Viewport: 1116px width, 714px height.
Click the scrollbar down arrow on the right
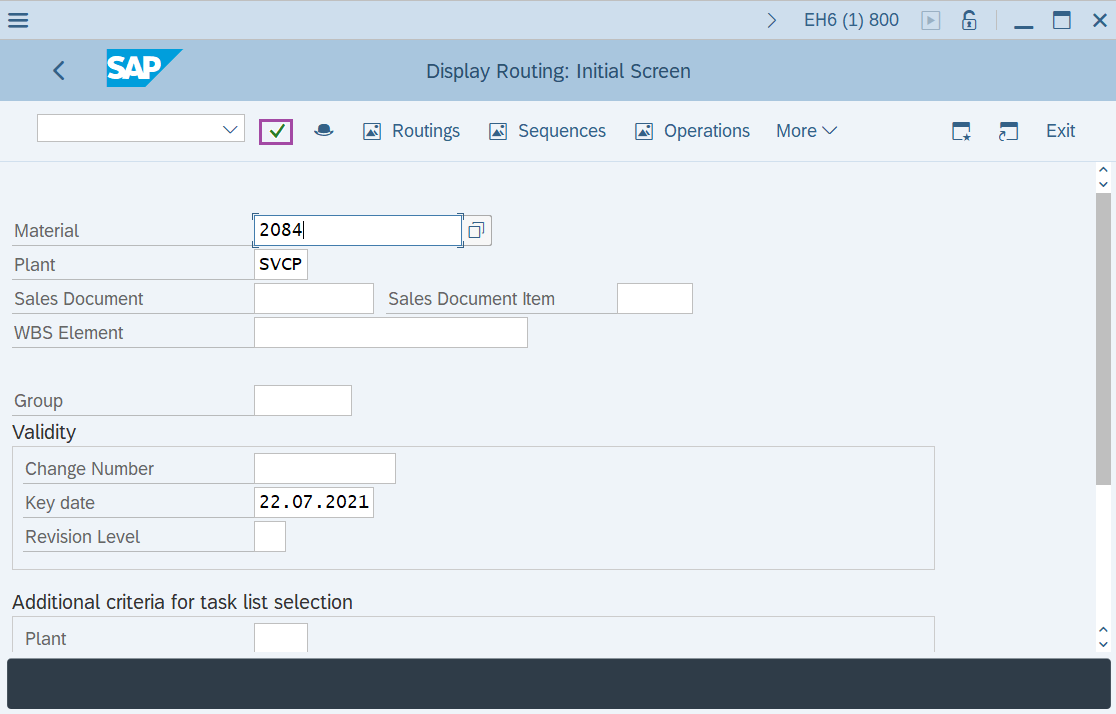(1101, 646)
